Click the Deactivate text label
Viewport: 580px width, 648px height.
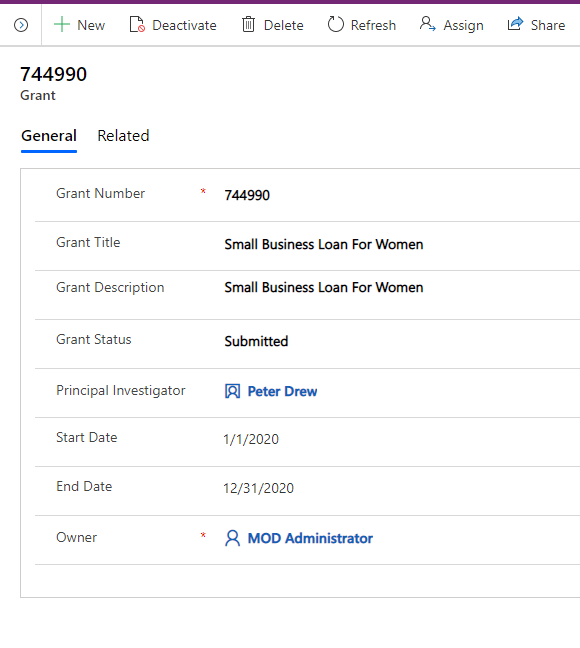tap(184, 25)
